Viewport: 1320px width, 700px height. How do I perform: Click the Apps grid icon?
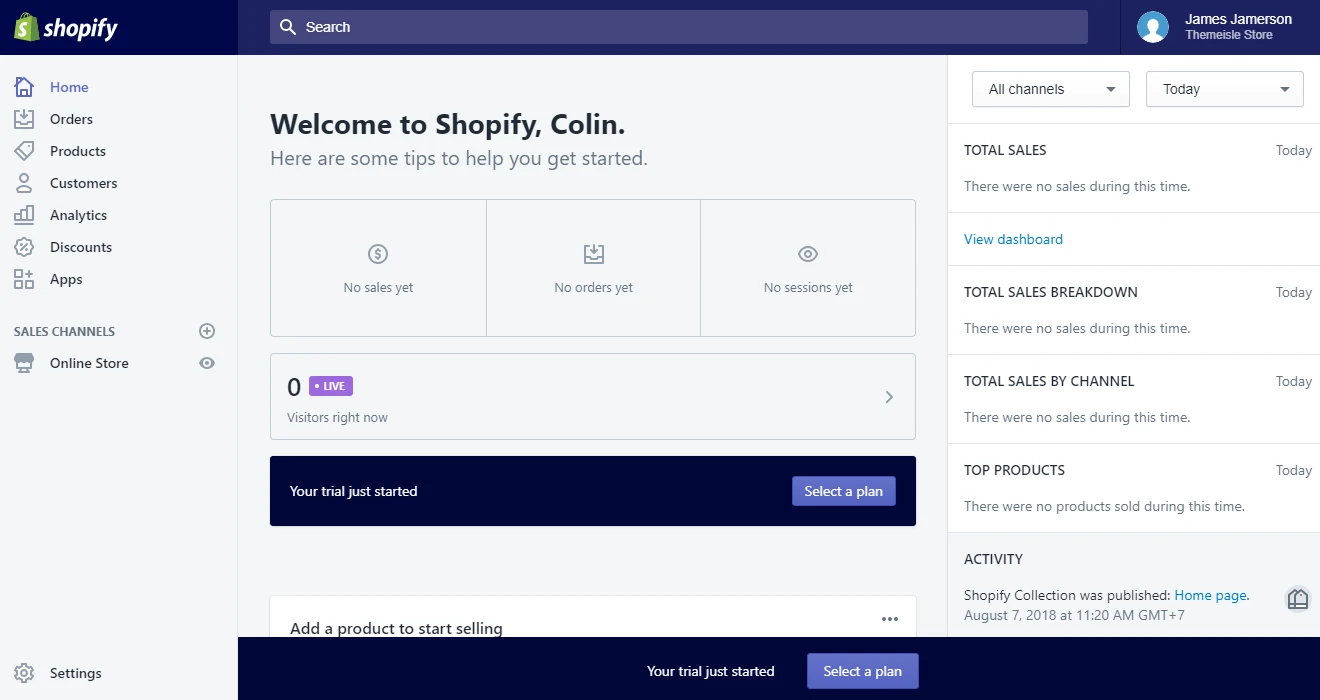coord(24,279)
